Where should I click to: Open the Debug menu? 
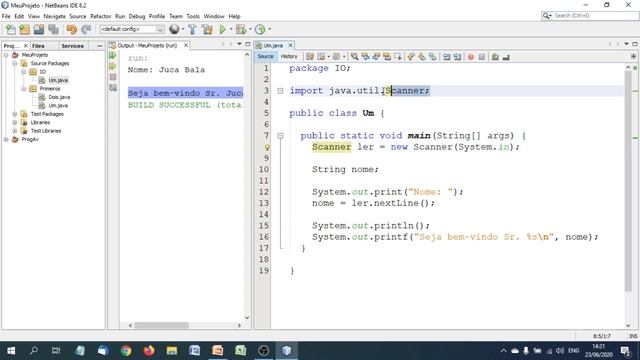point(137,16)
